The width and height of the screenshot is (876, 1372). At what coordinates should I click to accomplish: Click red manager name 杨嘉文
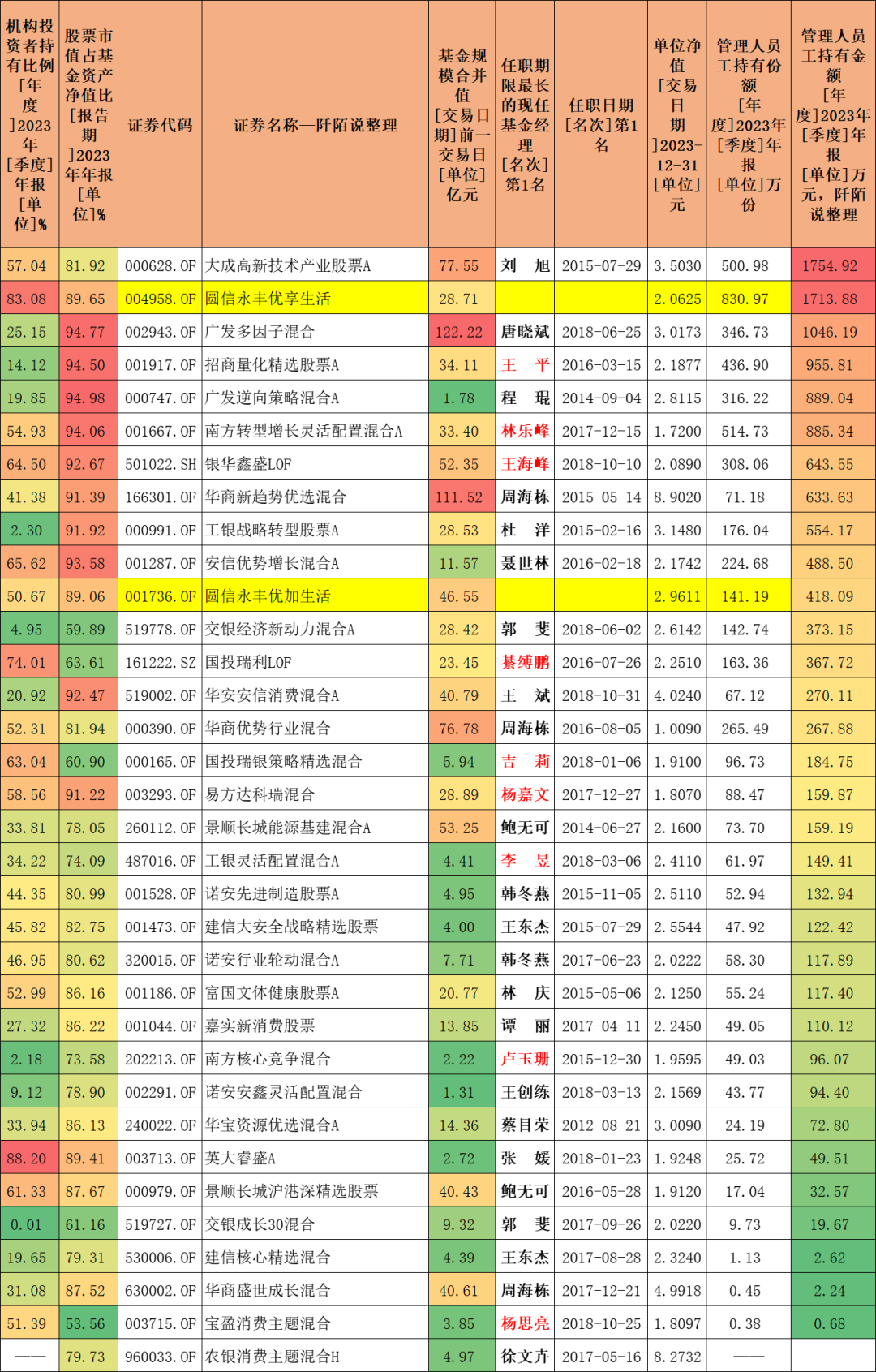tap(525, 795)
